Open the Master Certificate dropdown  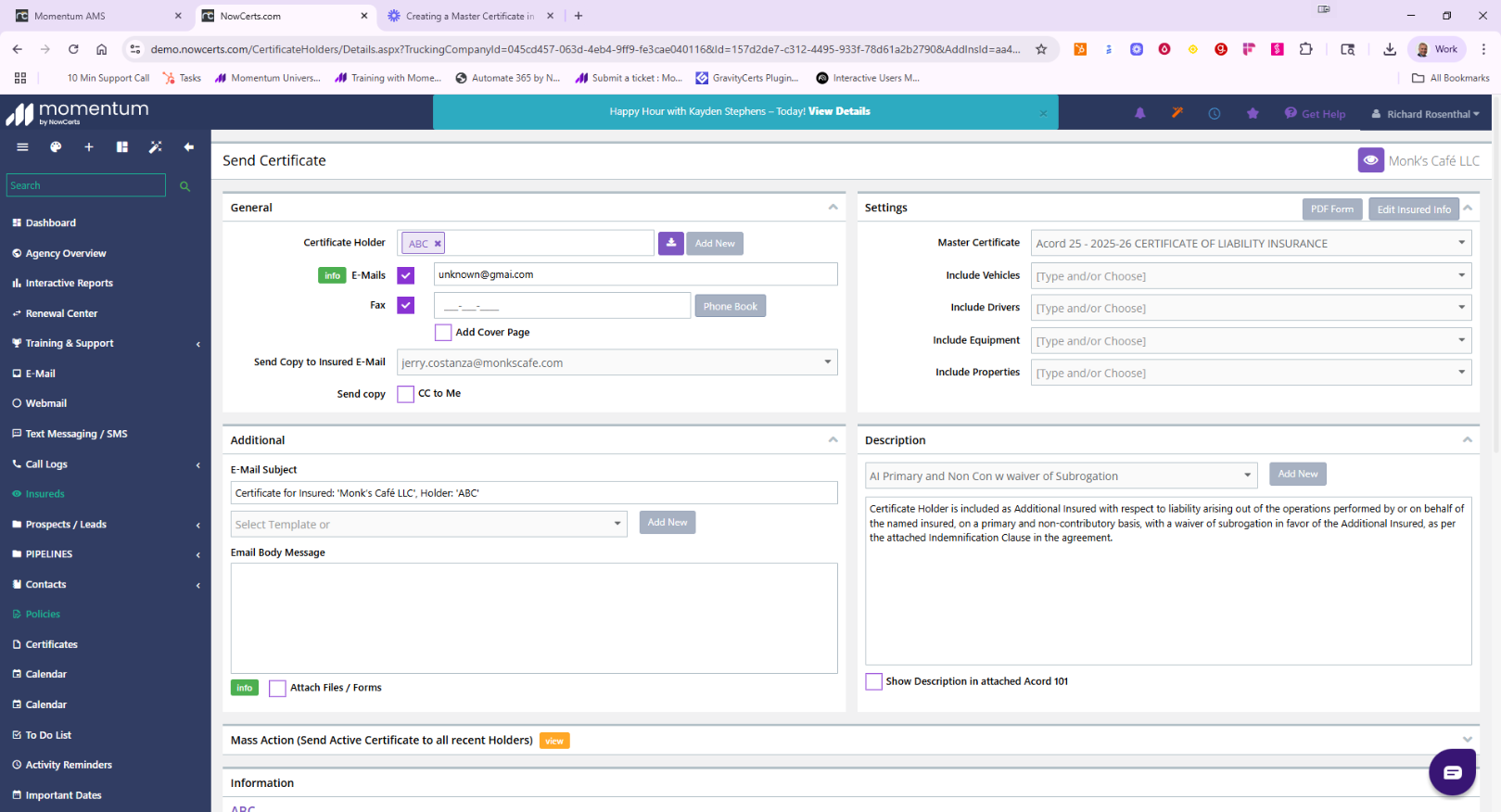point(1252,243)
